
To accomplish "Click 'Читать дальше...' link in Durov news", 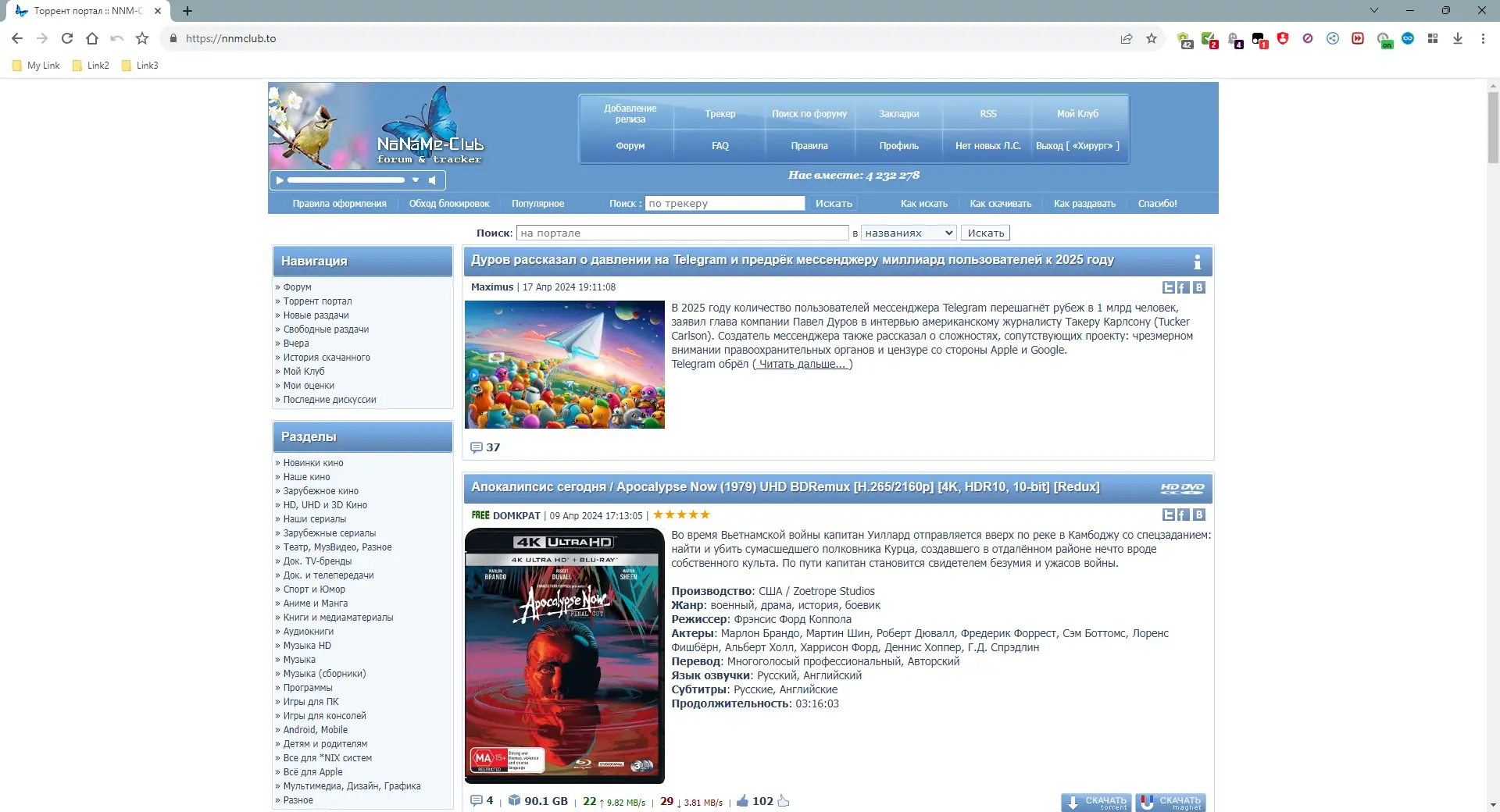I will 802,364.
